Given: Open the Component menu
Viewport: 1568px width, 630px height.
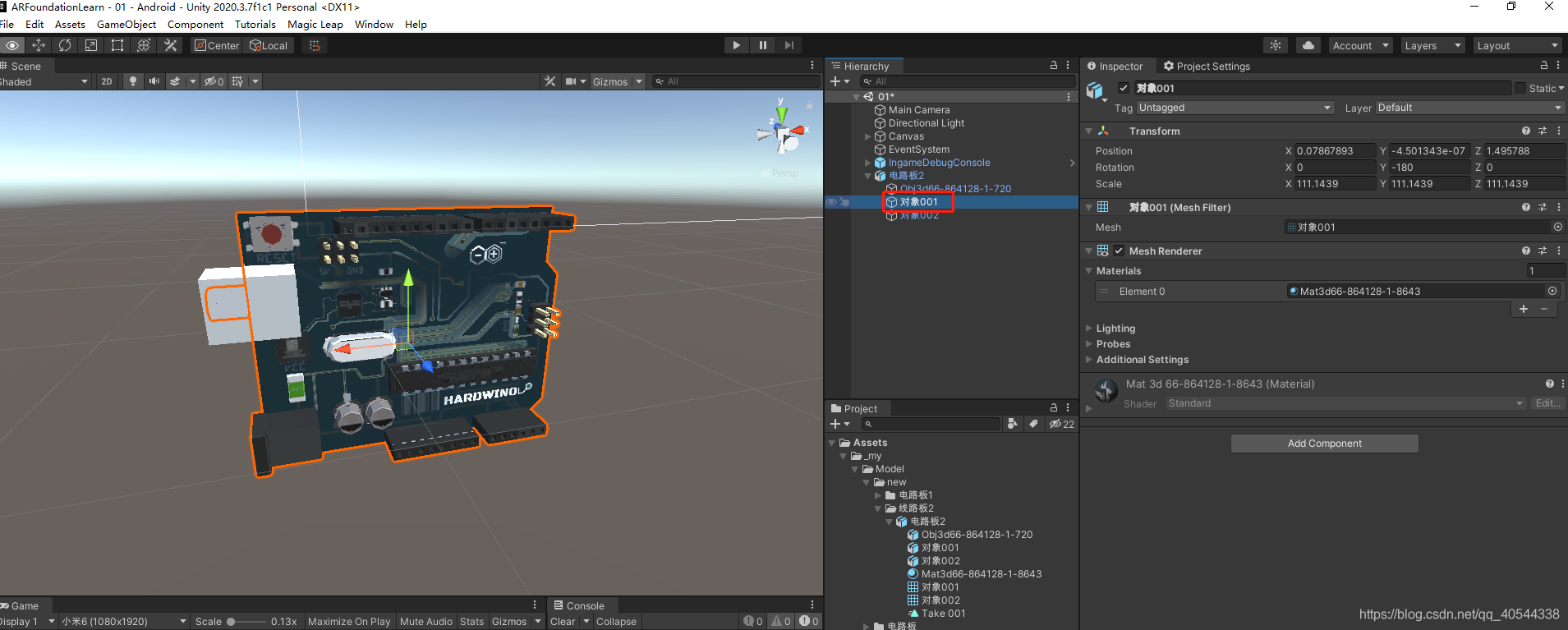Looking at the screenshot, I should click(195, 24).
